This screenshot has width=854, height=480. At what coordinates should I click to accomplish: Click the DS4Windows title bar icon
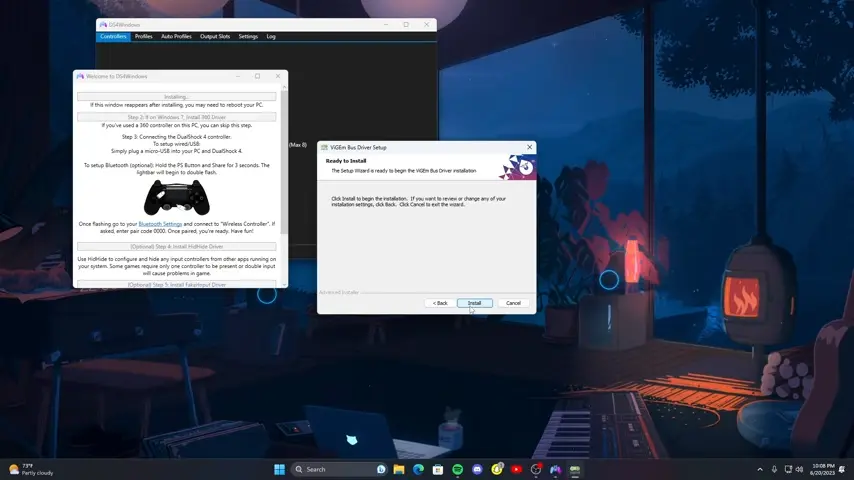[103, 25]
